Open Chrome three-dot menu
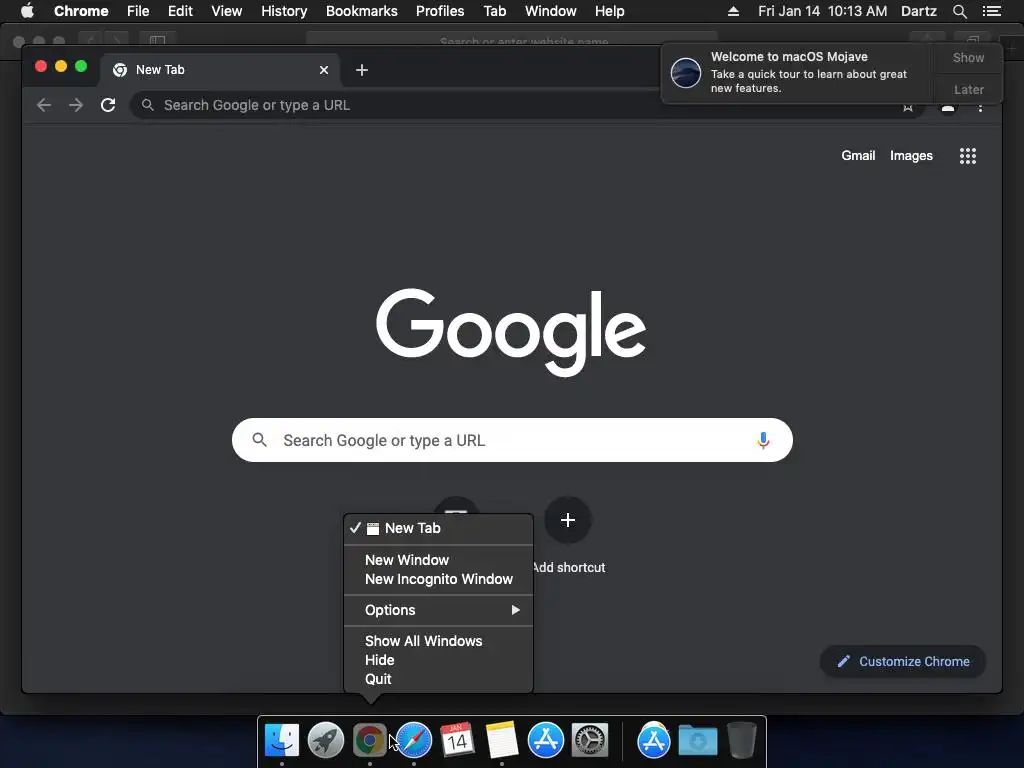This screenshot has width=1024, height=768. tap(980, 106)
